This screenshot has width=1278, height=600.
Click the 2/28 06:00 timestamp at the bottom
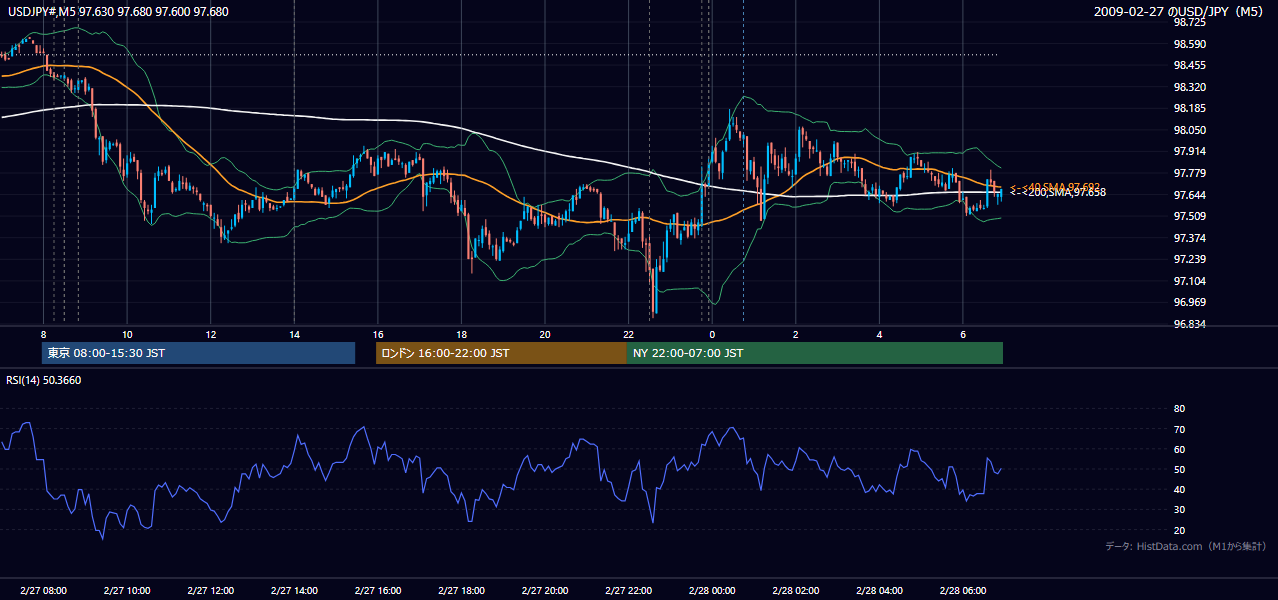coord(962,591)
